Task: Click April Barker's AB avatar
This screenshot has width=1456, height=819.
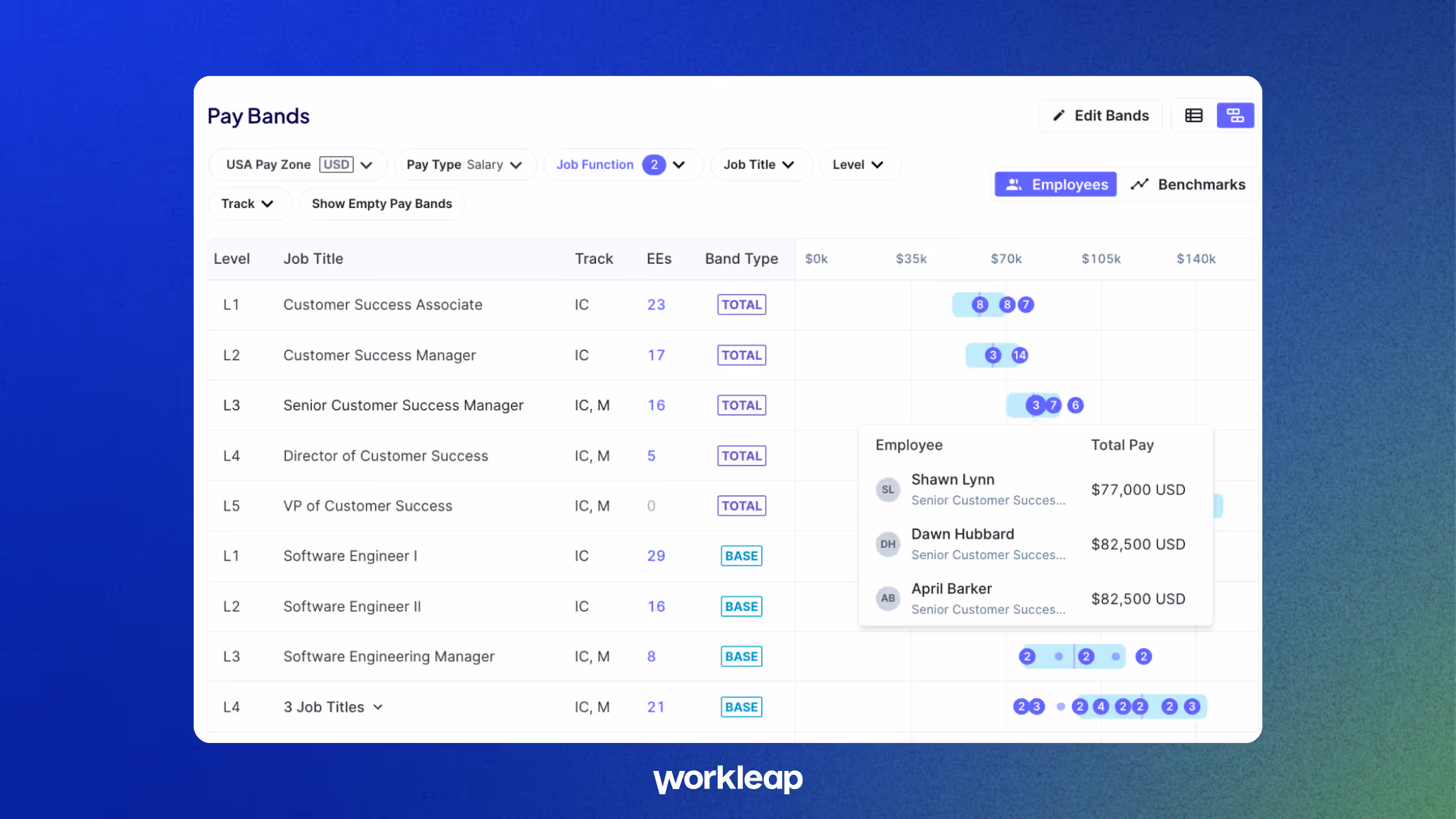Action: [x=888, y=598]
